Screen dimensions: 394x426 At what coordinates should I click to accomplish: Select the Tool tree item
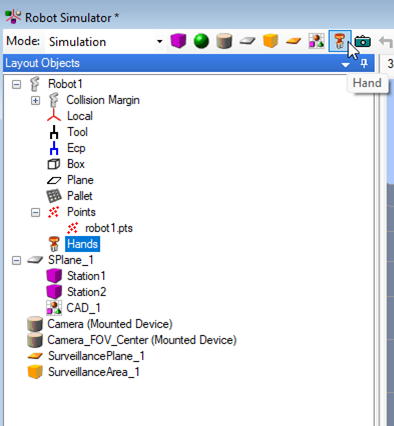tap(78, 132)
